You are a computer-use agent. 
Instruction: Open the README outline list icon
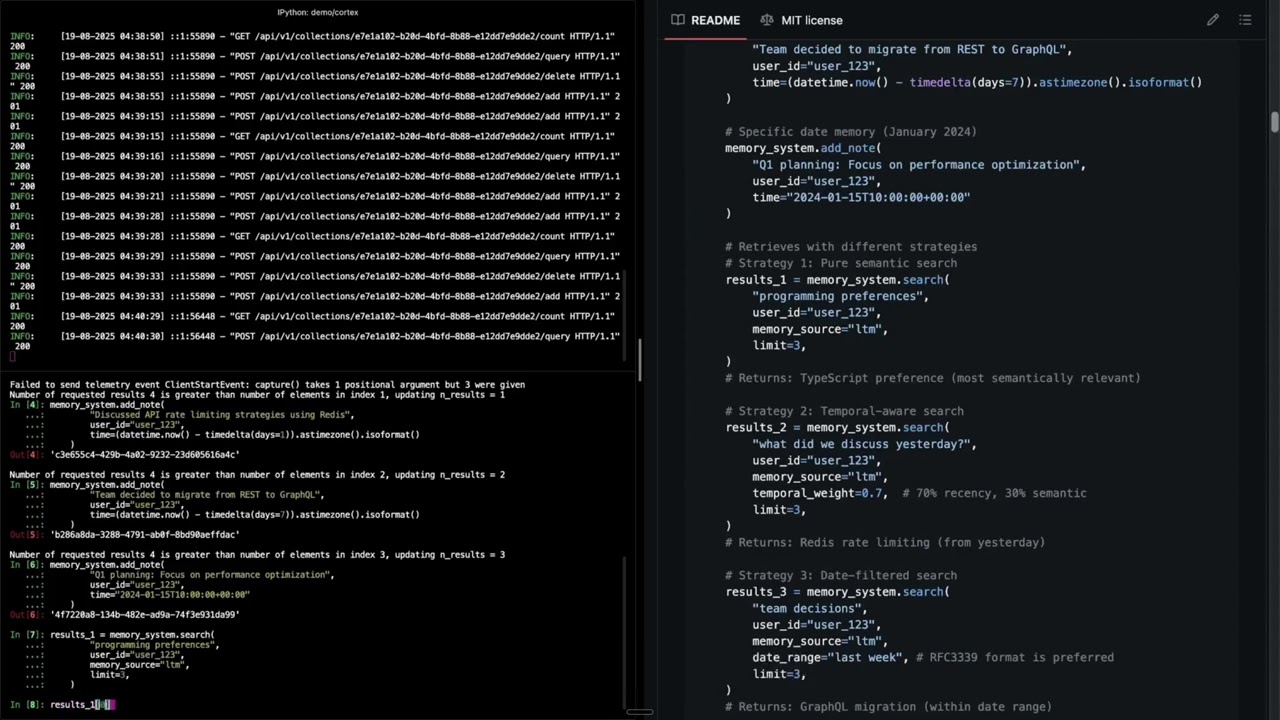click(x=1245, y=20)
